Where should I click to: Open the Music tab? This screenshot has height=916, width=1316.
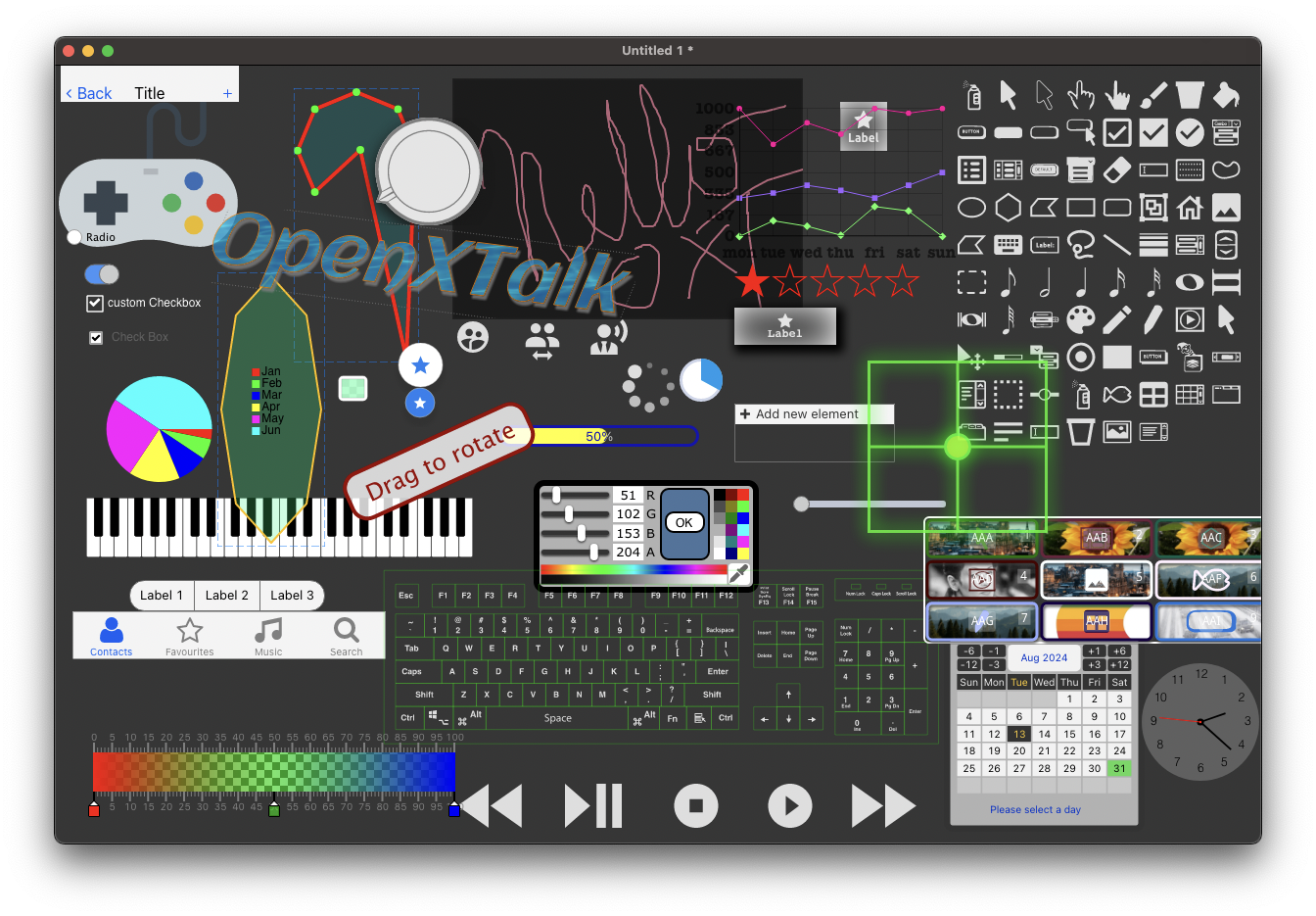coord(268,637)
